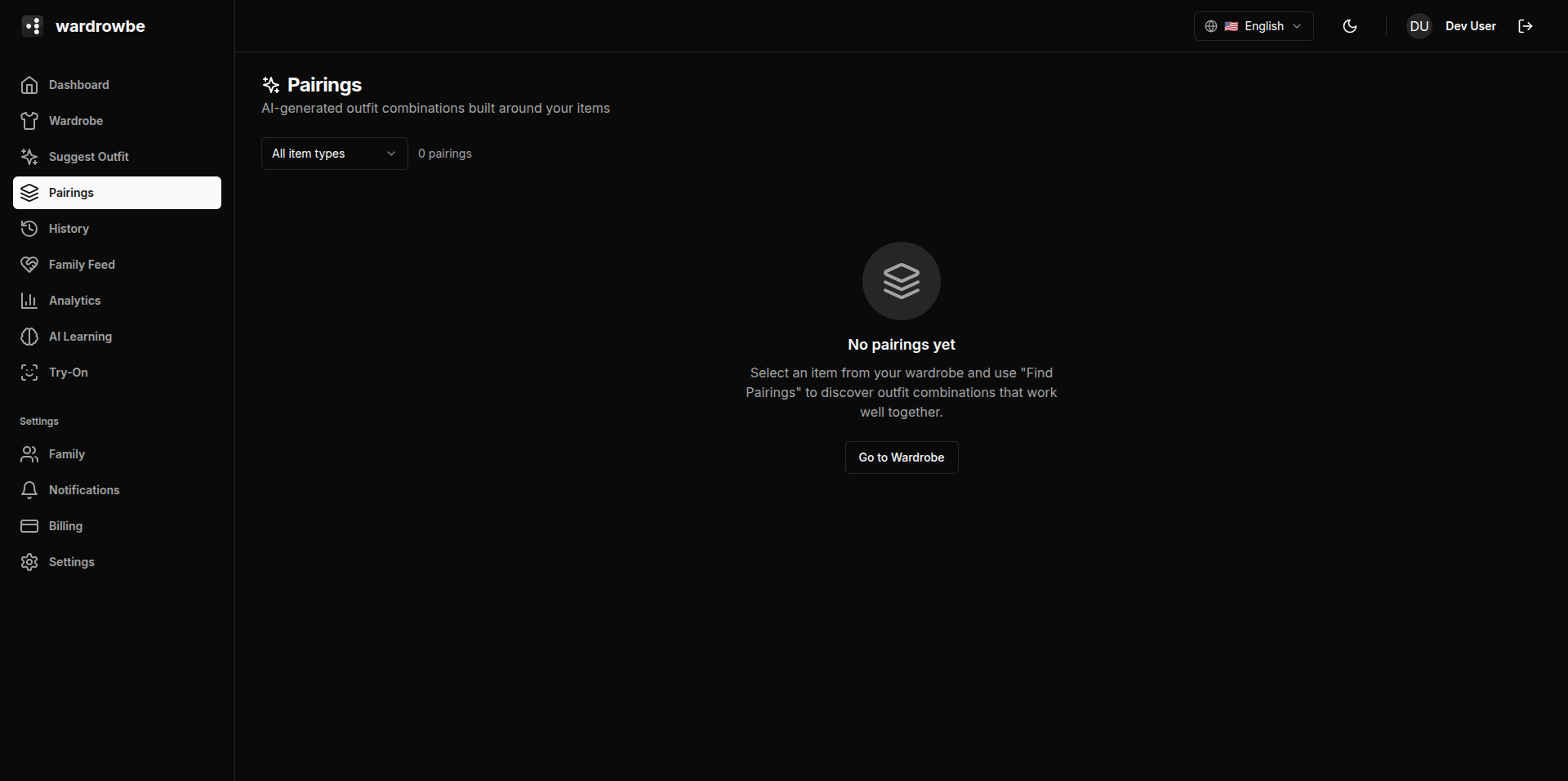Image resolution: width=1568 pixels, height=781 pixels.
Task: Toggle dark mode with the moon icon
Action: pyautogui.click(x=1350, y=26)
